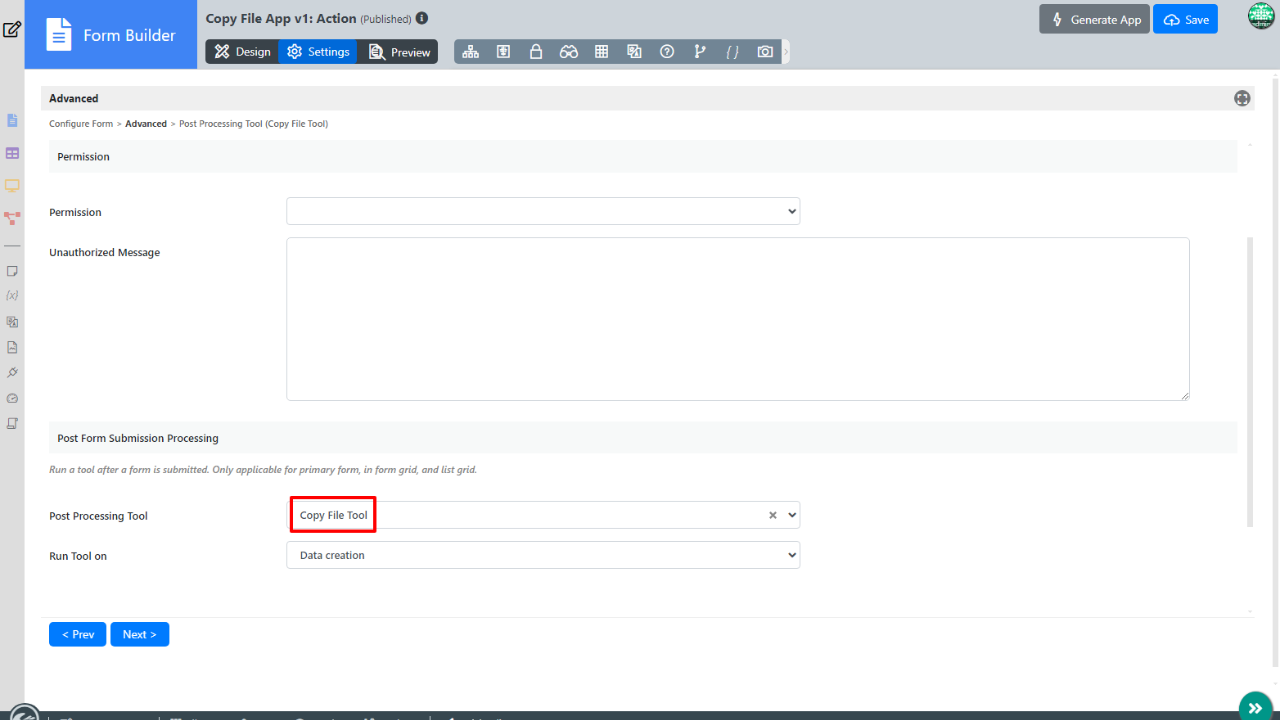Click the curly braces icon in toolbar
The image size is (1280, 720).
click(732, 52)
